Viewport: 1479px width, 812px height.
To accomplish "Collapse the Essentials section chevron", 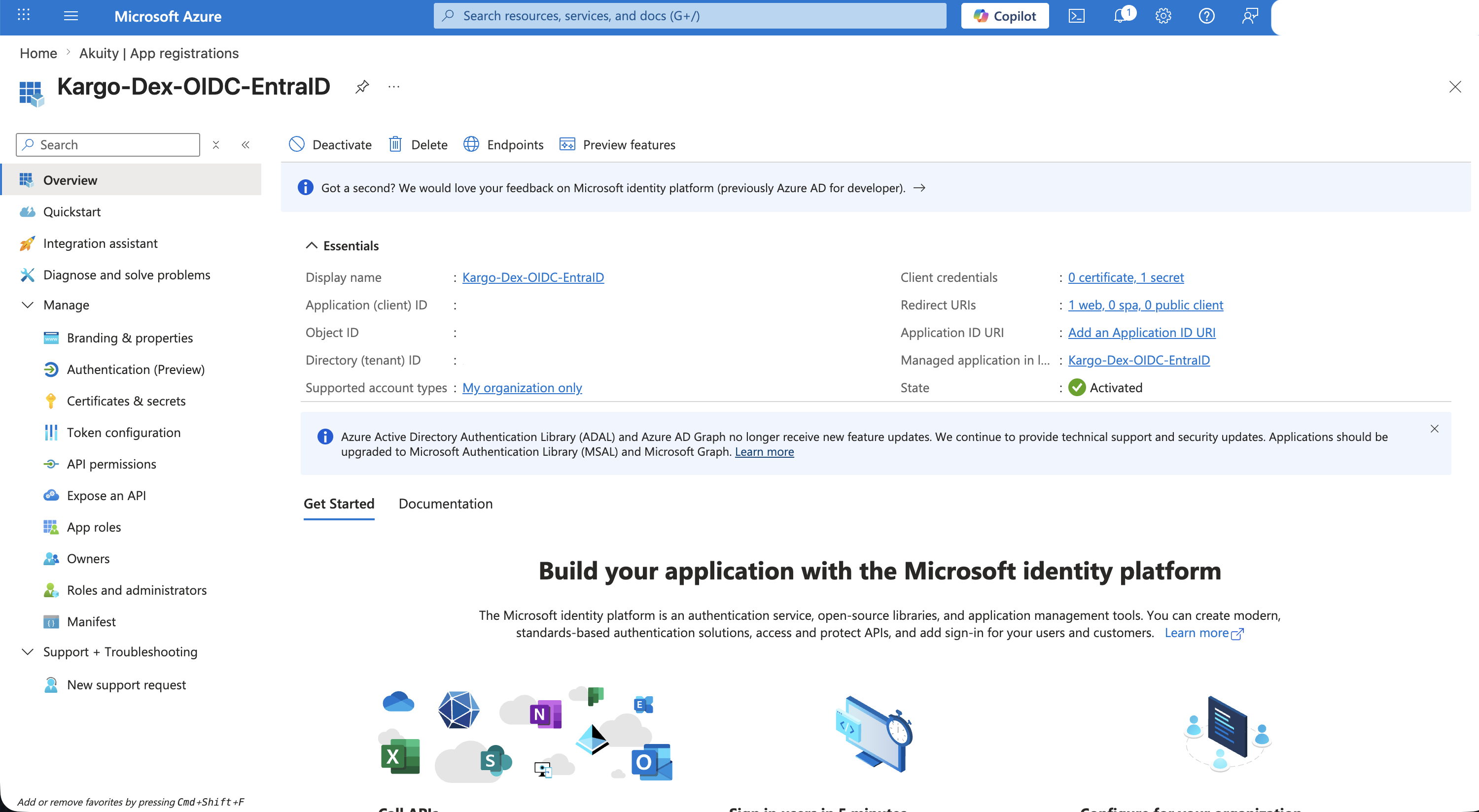I will 311,245.
